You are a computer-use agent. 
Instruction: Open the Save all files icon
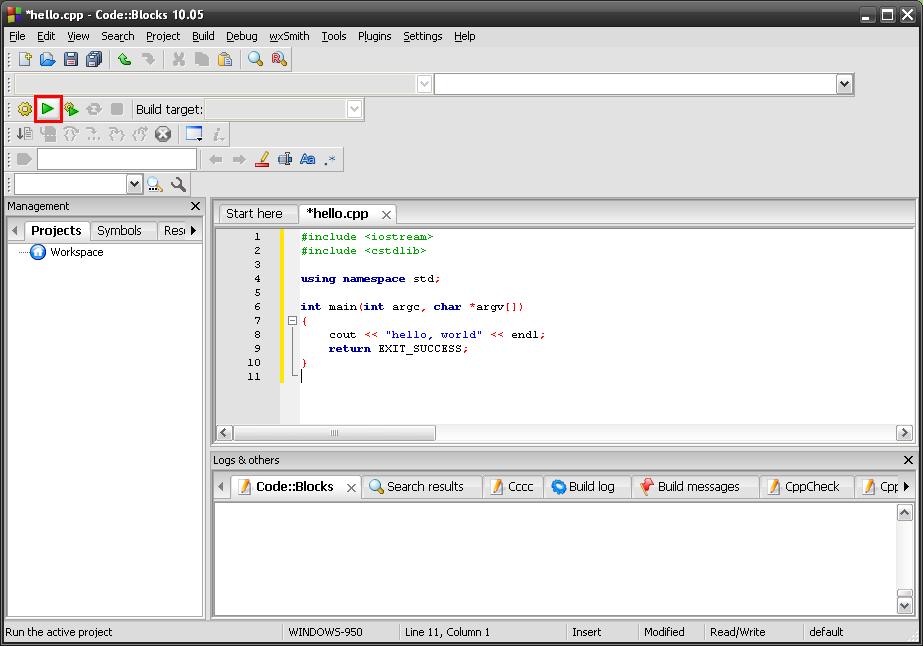[x=92, y=59]
